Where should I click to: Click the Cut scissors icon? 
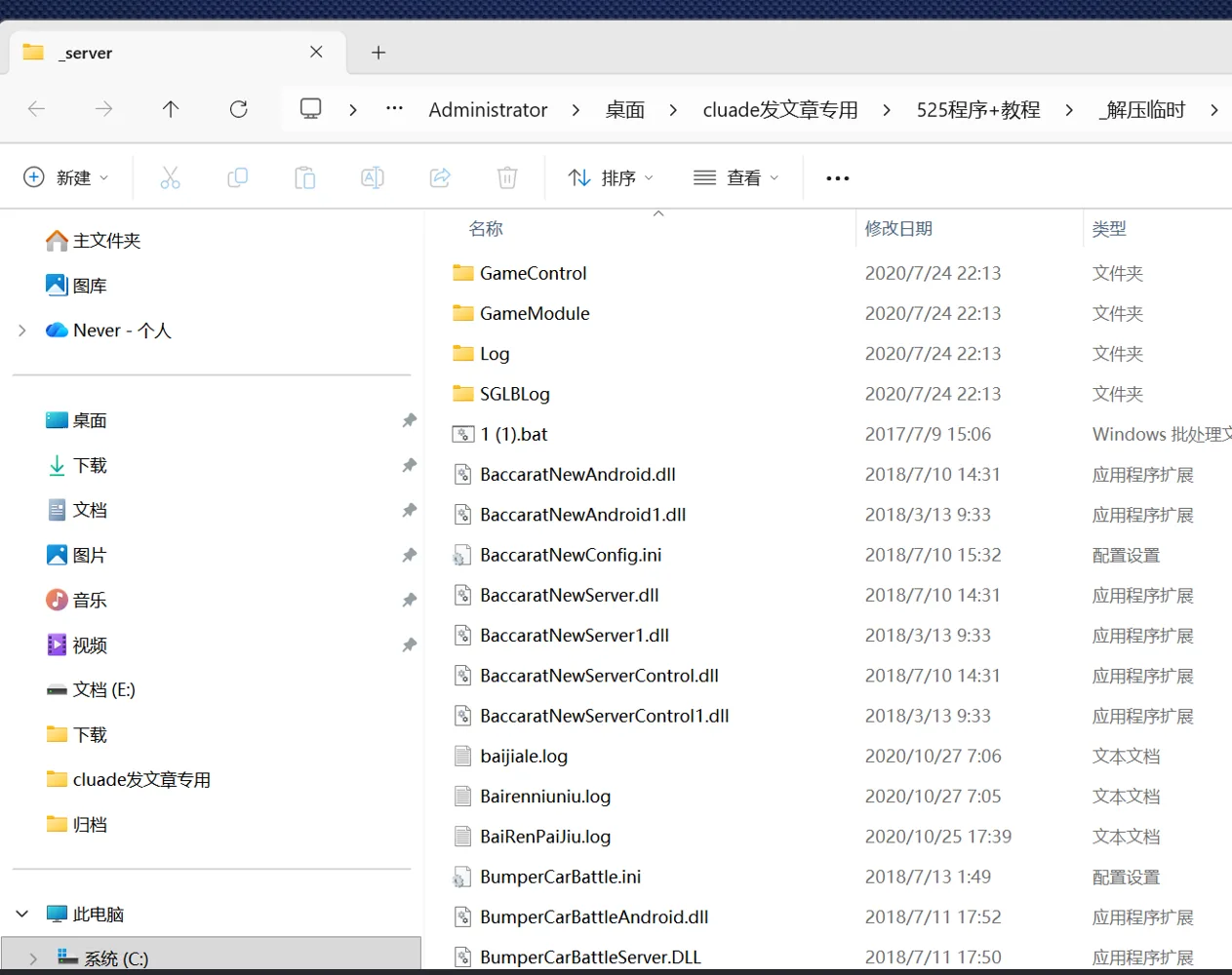point(170,177)
